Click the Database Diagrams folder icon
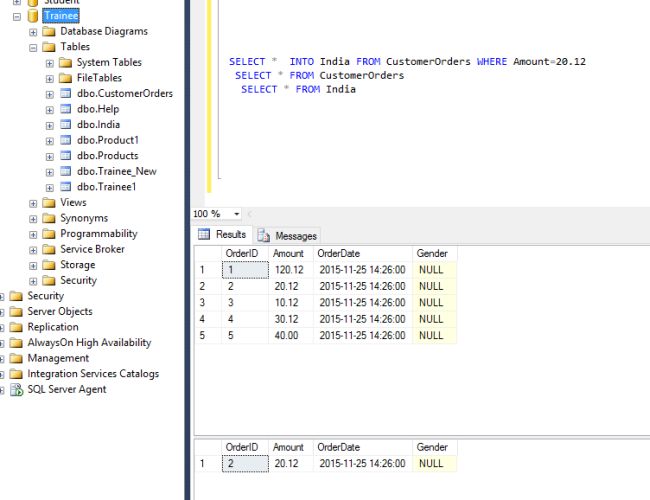The height and width of the screenshot is (500, 650). [49, 32]
